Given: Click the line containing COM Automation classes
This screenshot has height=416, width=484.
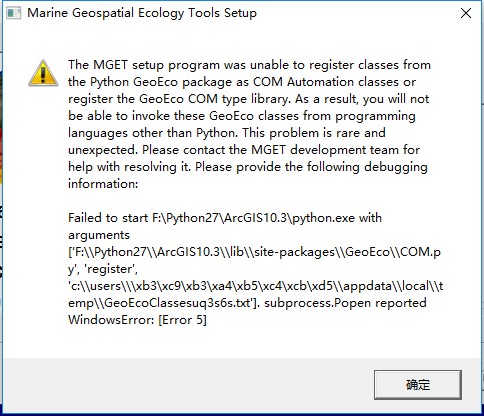Looking at the screenshot, I should 242,82.
